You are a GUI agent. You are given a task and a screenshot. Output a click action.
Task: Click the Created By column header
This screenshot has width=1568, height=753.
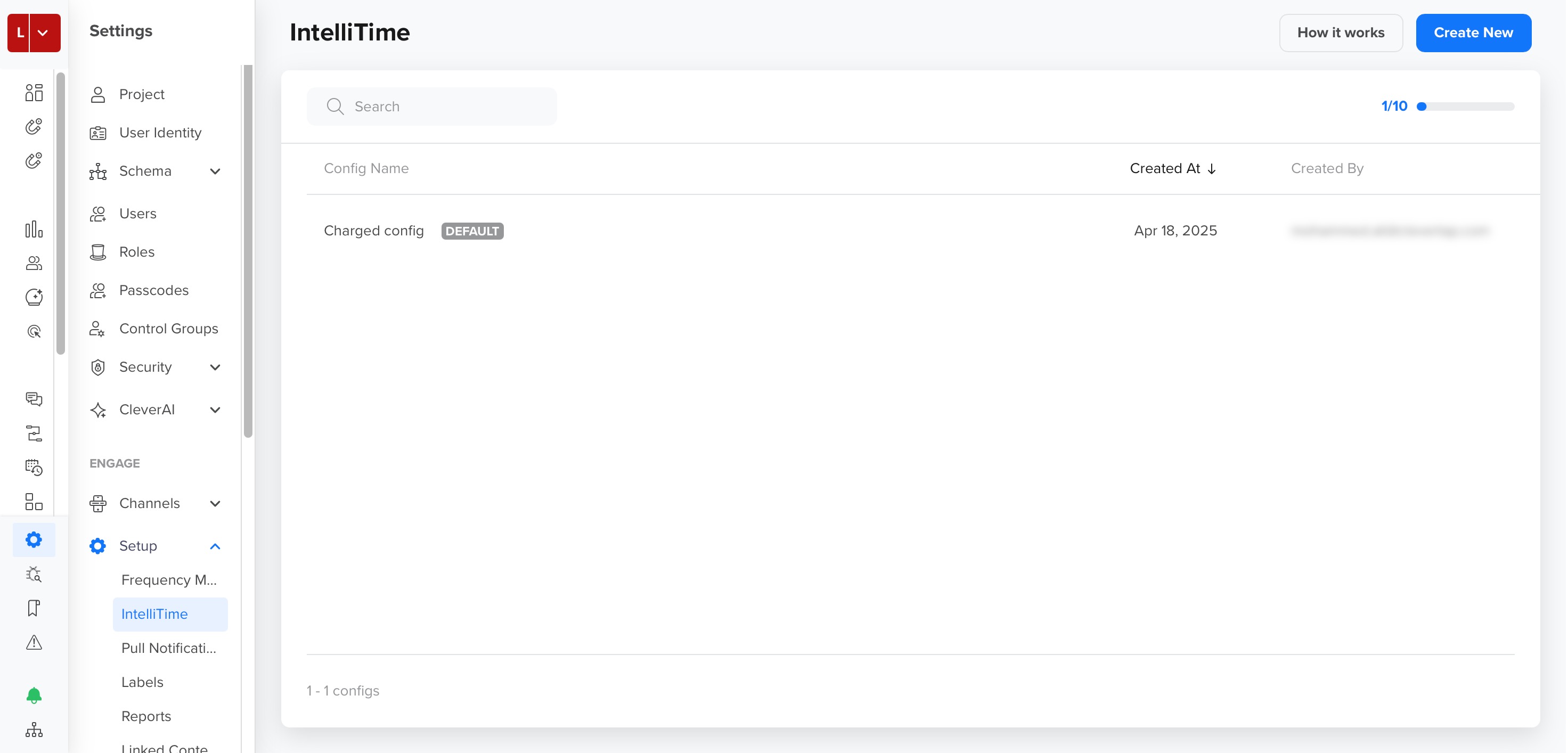tap(1327, 169)
